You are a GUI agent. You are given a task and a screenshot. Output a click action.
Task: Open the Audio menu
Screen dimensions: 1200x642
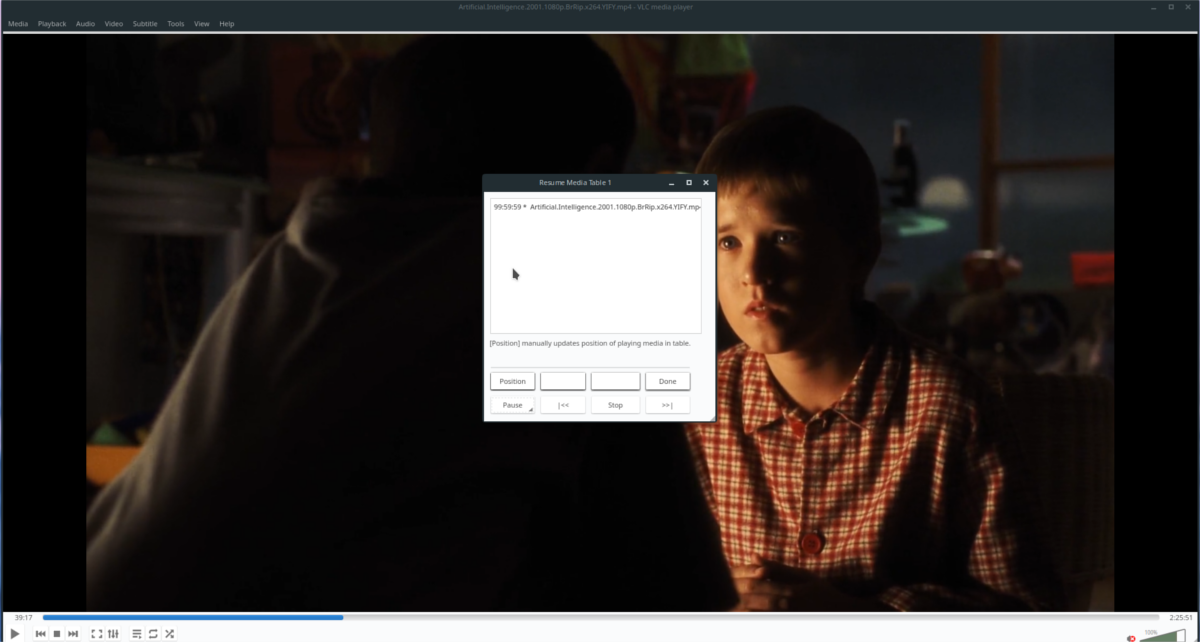[85, 23]
